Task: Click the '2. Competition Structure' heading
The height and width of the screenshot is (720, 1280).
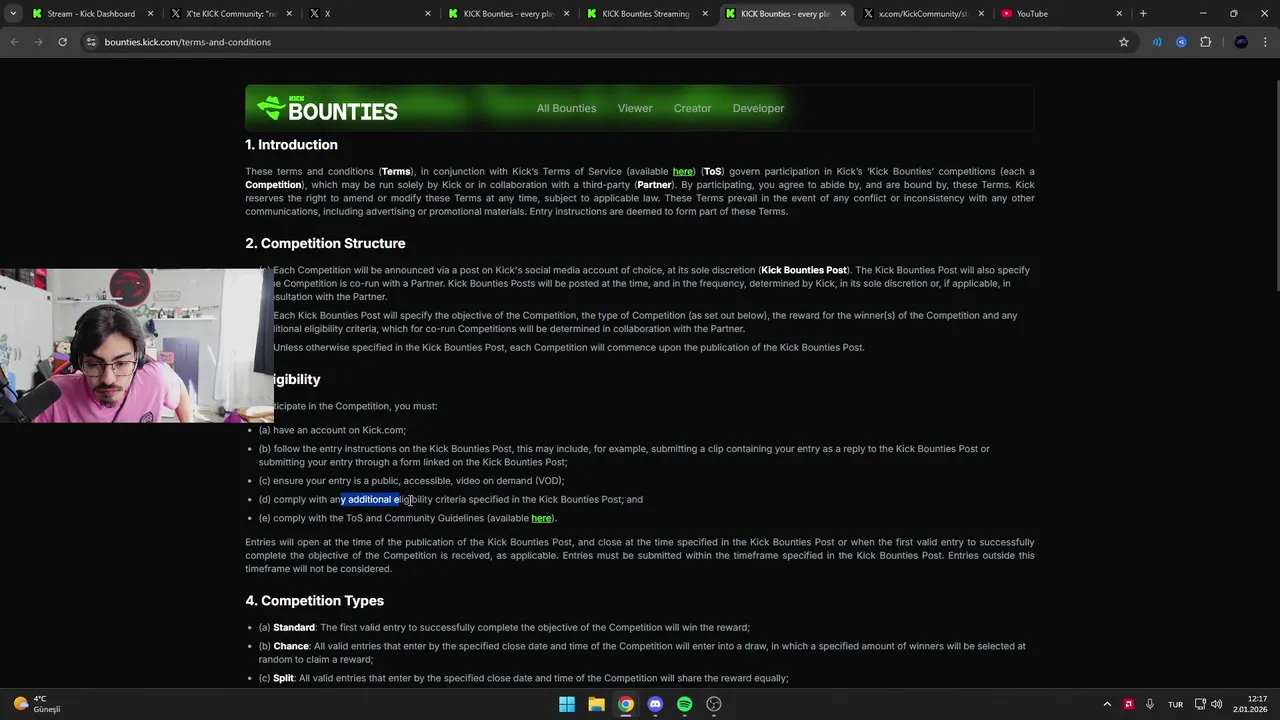Action: tap(325, 243)
